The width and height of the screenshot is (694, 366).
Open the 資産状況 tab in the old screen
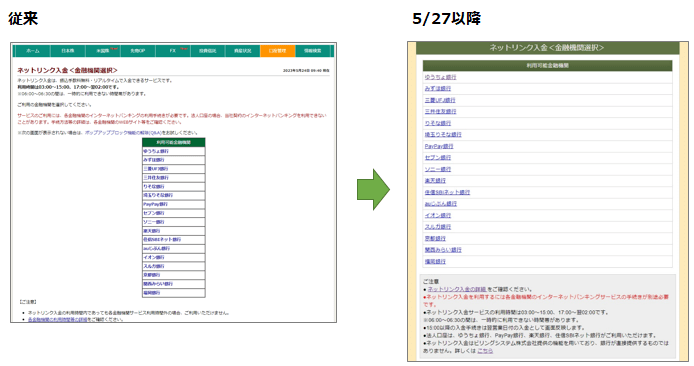click(243, 51)
